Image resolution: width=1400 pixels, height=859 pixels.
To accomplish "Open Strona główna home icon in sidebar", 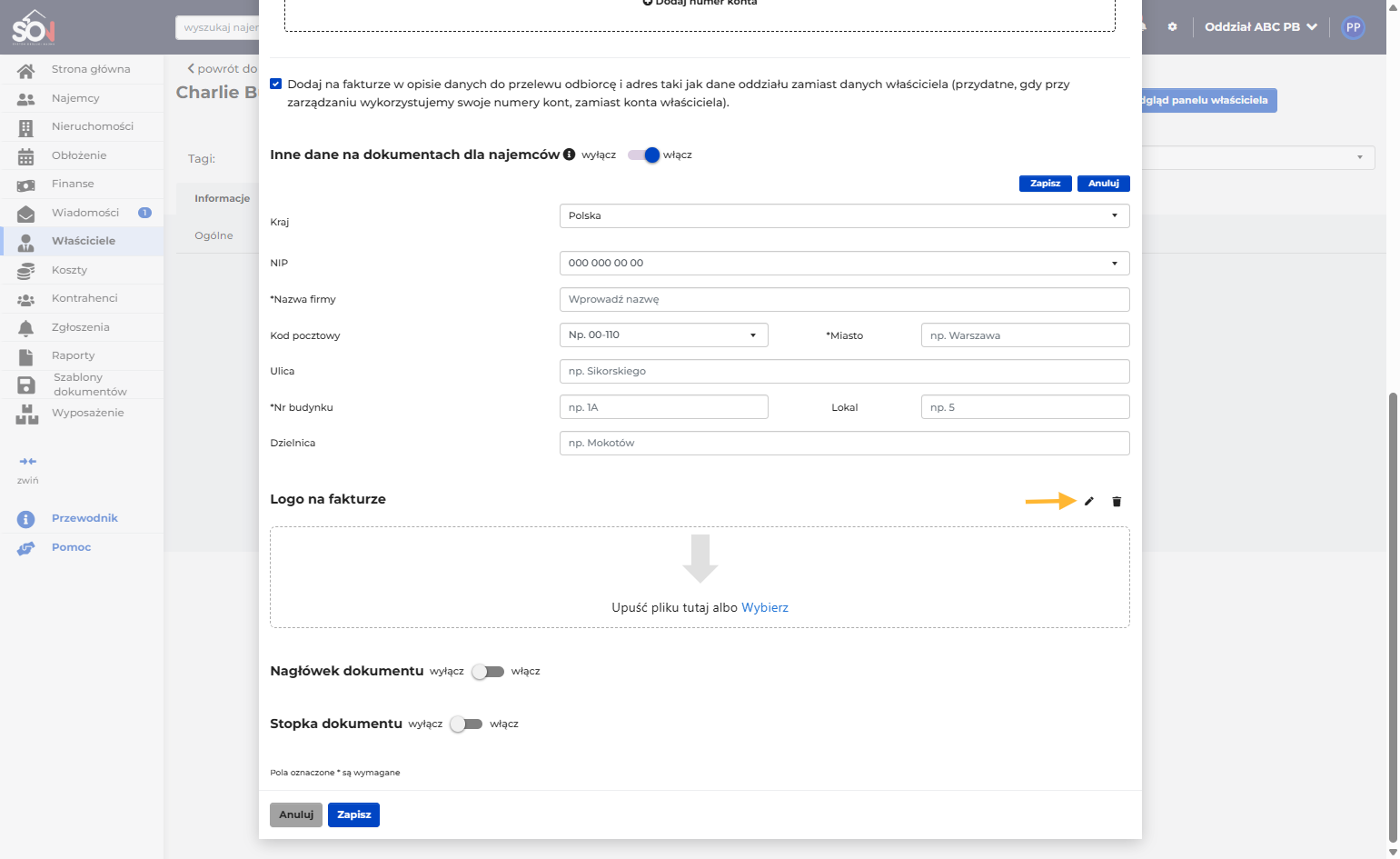I will 25,70.
